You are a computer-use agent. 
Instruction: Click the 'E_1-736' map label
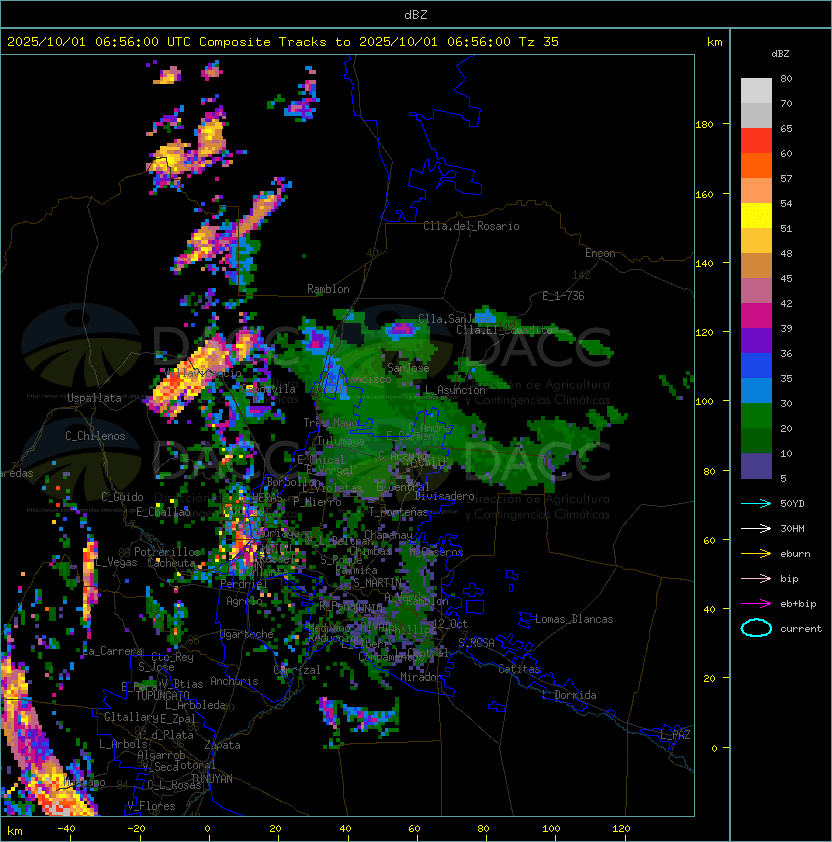(x=563, y=296)
